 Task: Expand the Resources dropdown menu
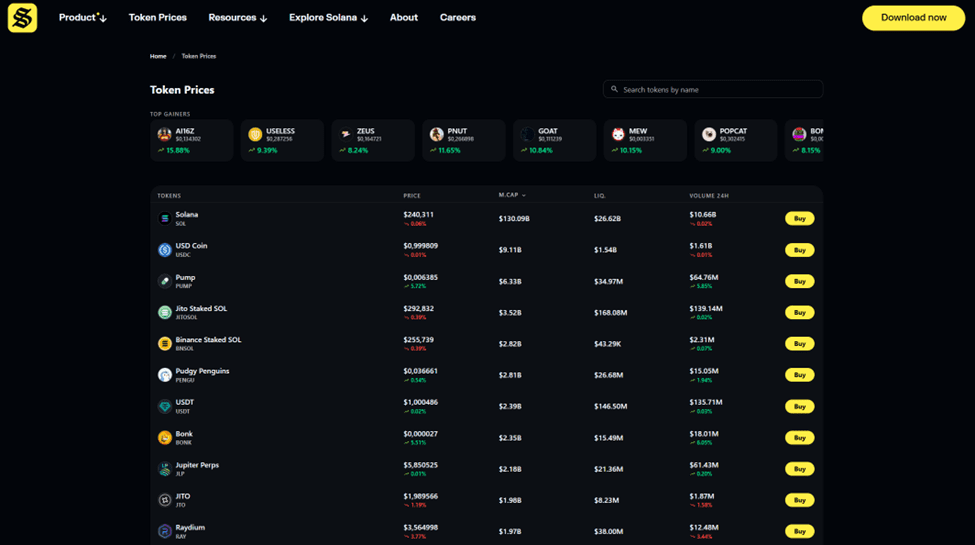tap(238, 17)
